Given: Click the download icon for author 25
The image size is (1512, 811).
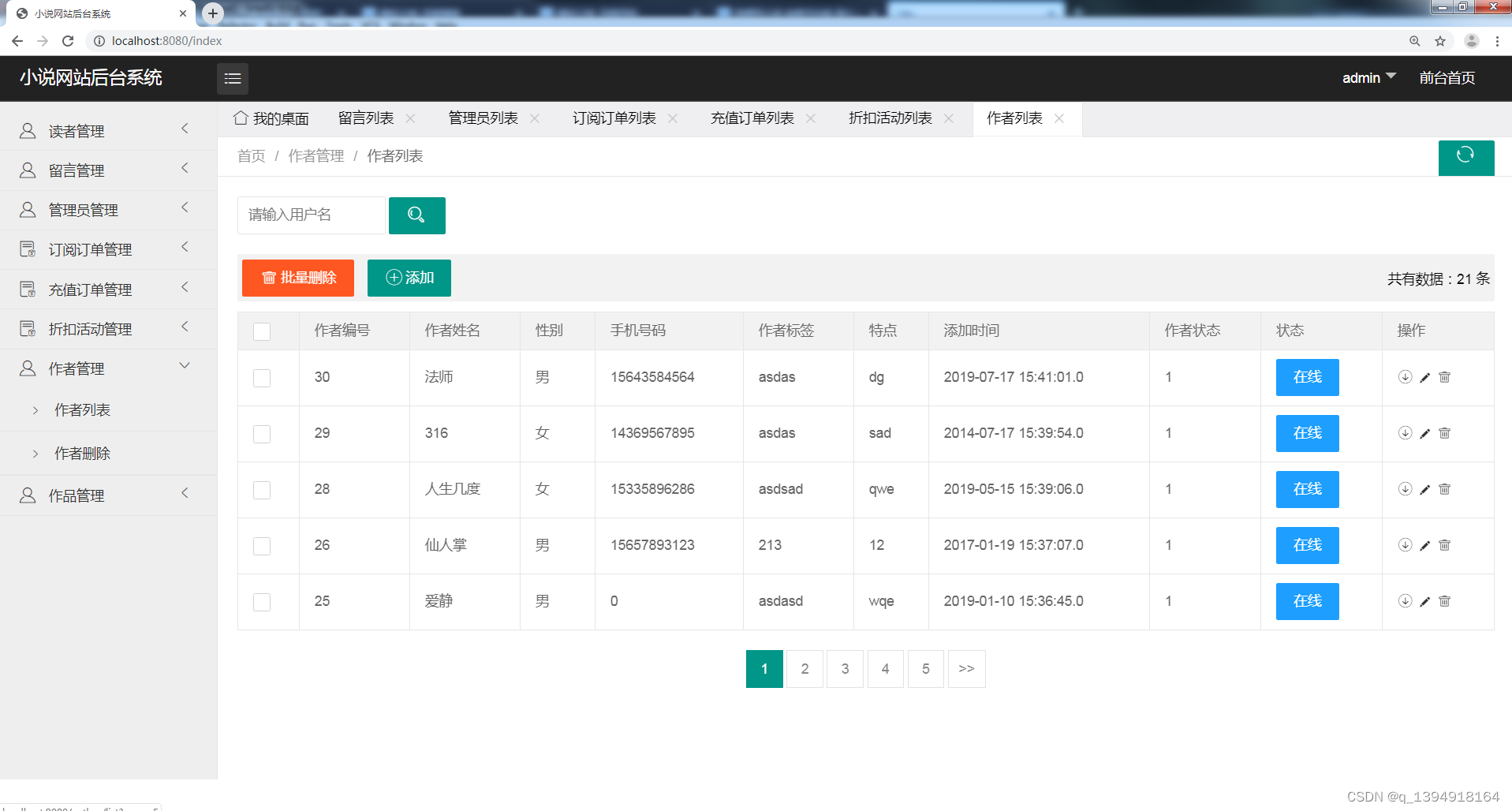Looking at the screenshot, I should (x=1405, y=601).
